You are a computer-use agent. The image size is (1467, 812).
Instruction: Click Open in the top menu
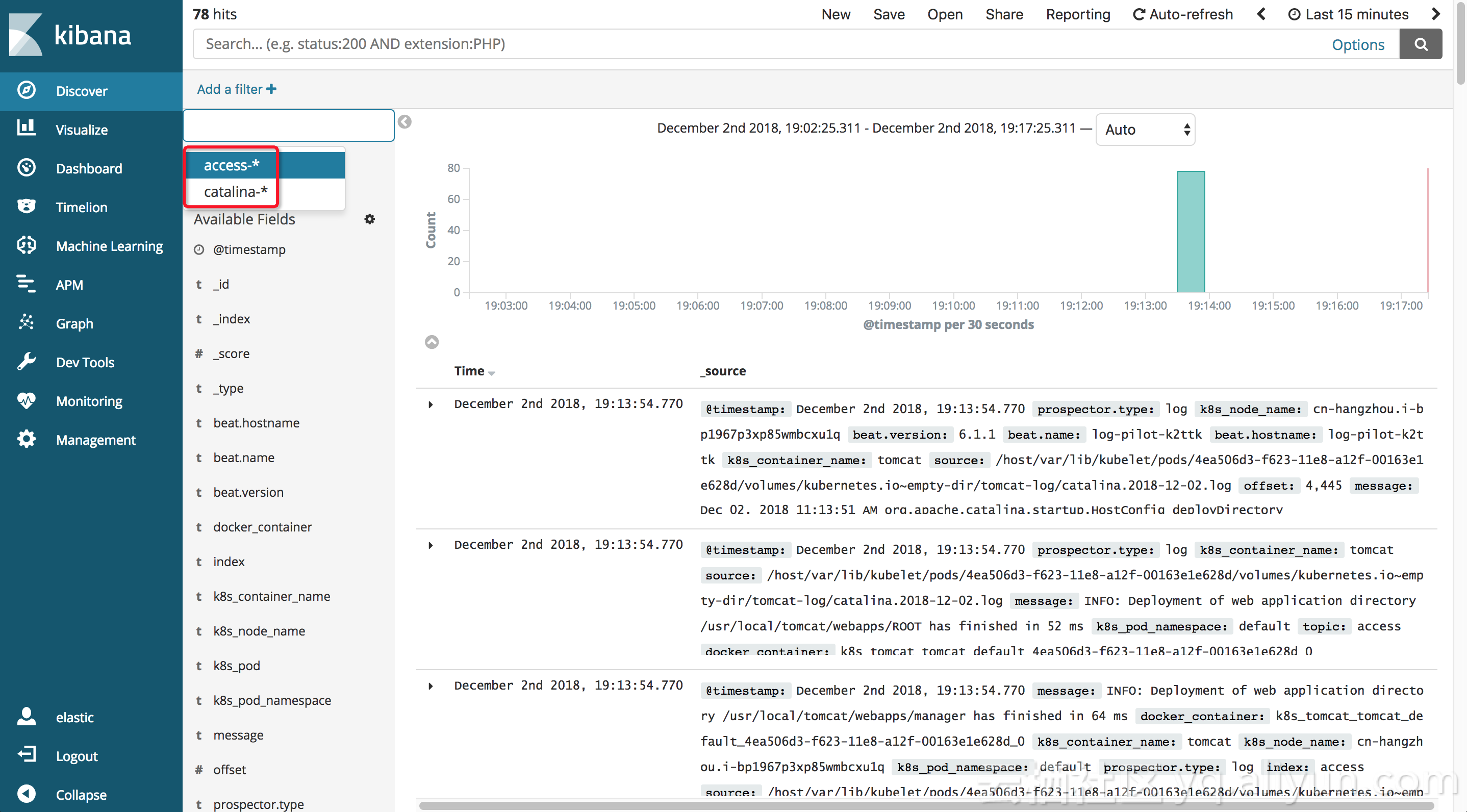tap(945, 14)
